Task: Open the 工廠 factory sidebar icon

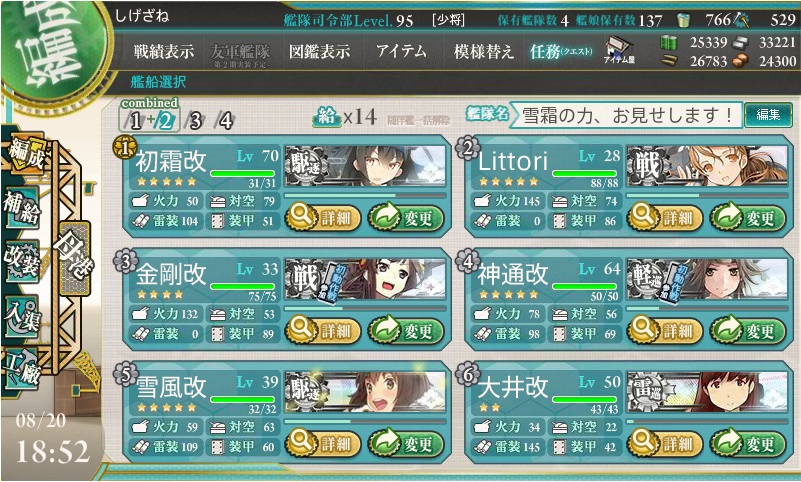Action: click(x=21, y=369)
